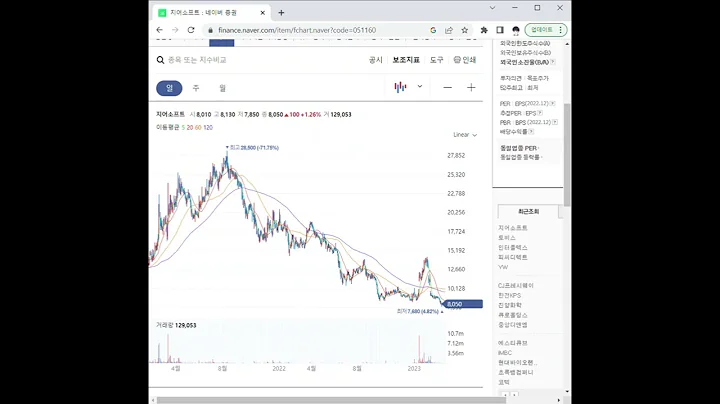The width and height of the screenshot is (720, 404).
Task: Reload the page with refresh icon
Action: pyautogui.click(x=191, y=30)
